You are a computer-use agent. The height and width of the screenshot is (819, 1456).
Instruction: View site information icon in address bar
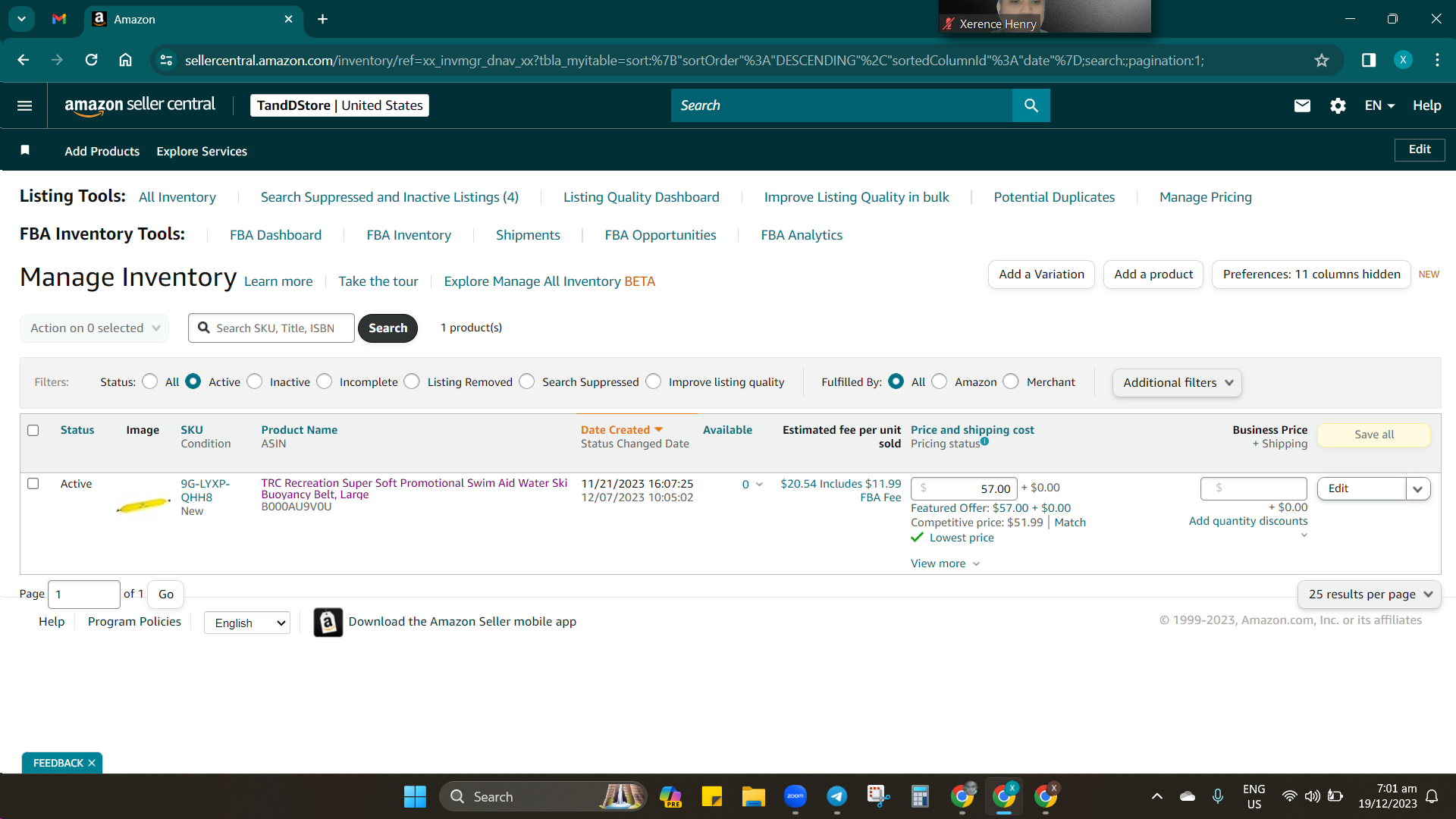click(x=166, y=60)
